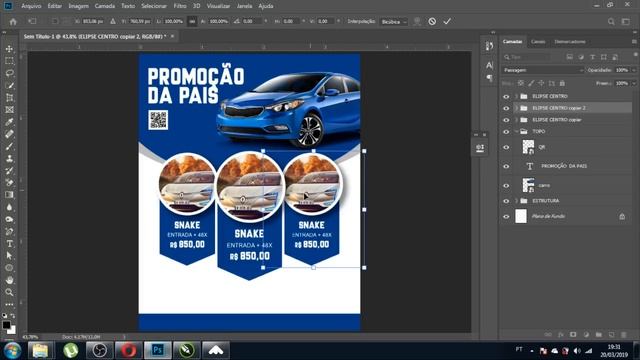
Task: Select the Crop tool
Action: click(9, 98)
